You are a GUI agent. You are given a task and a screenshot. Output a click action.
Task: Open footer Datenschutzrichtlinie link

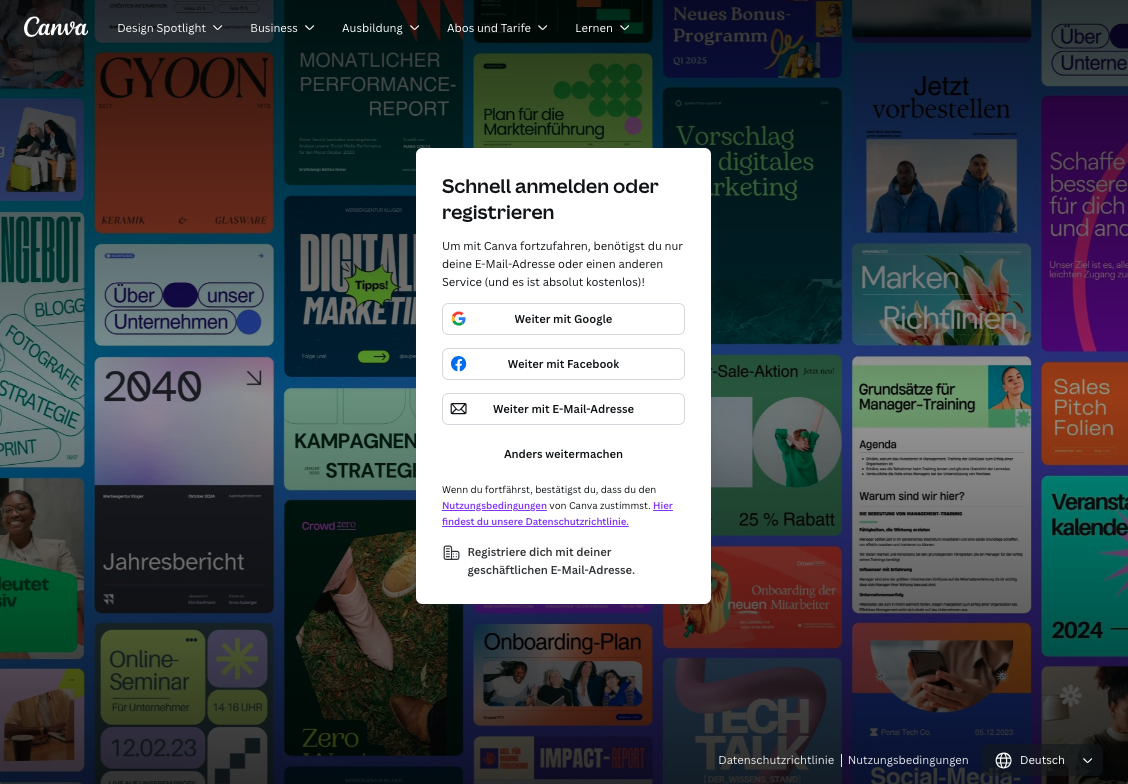click(x=776, y=760)
